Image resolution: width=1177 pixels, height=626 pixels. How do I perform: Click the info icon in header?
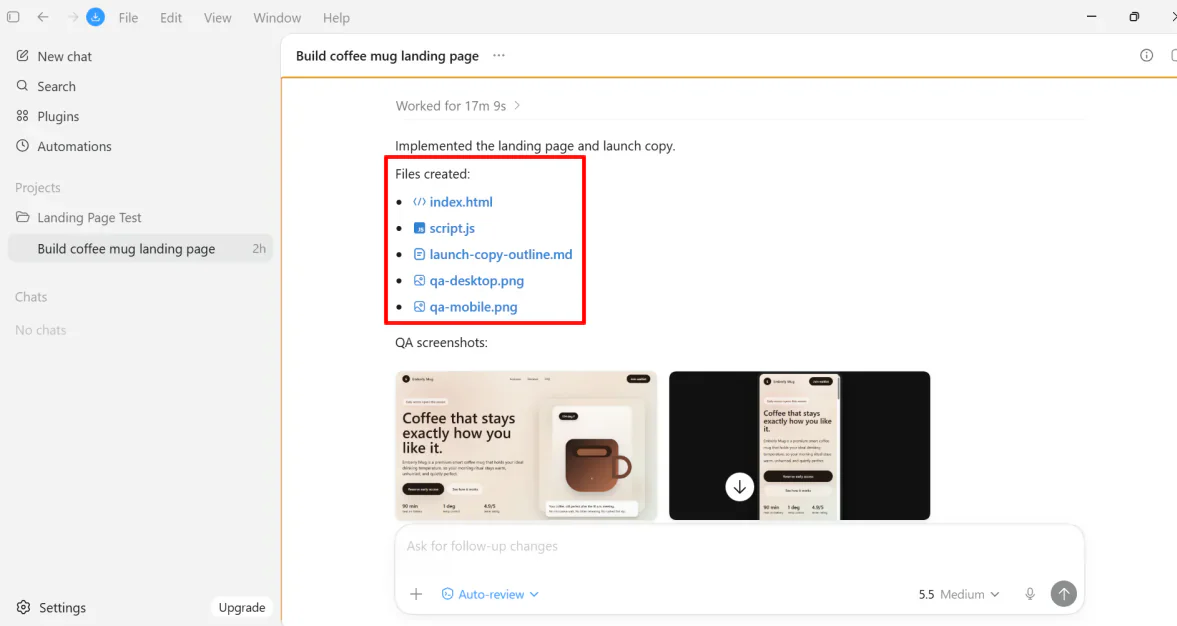coord(1146,55)
